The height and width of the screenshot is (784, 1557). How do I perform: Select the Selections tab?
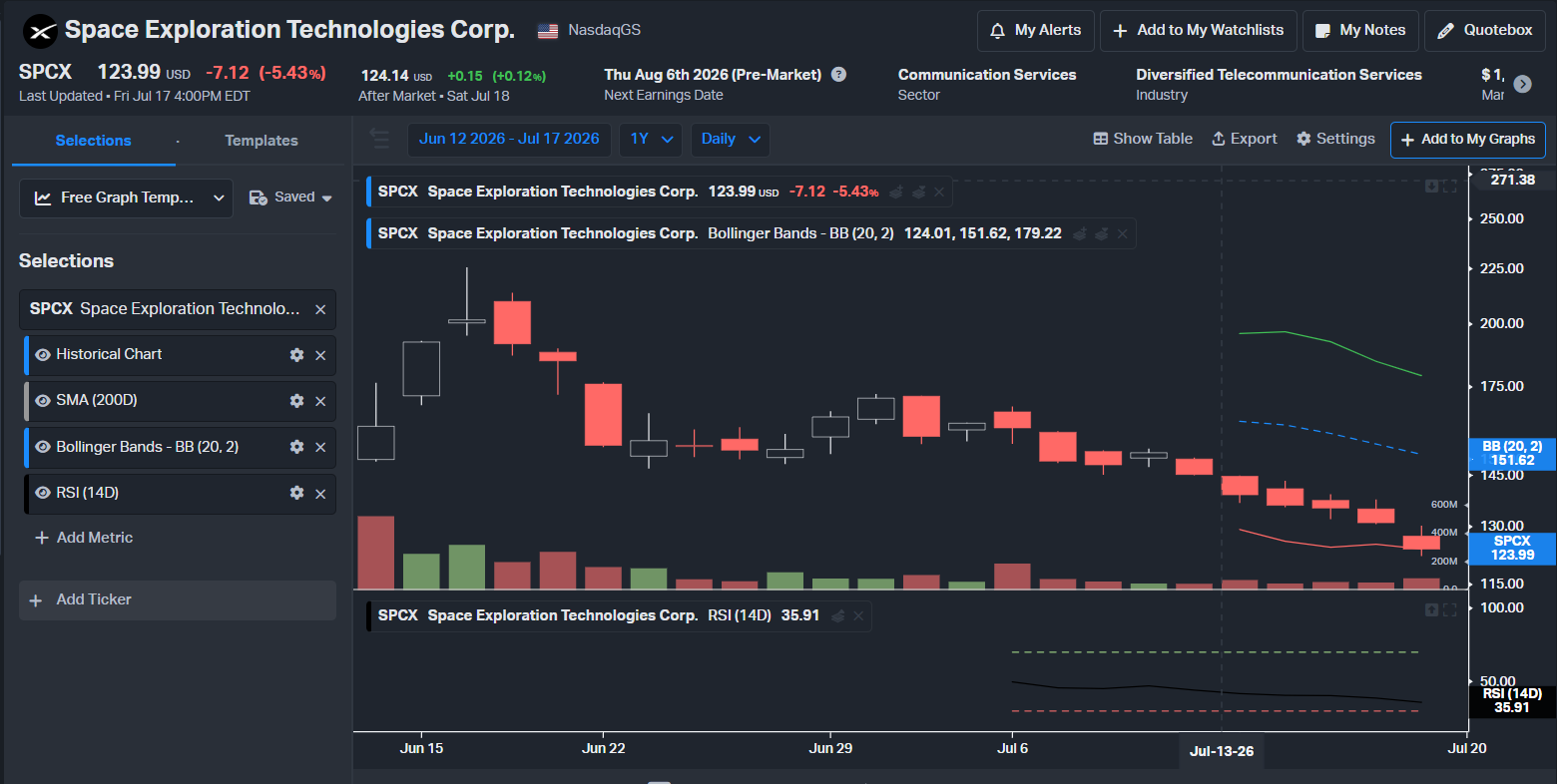point(93,141)
